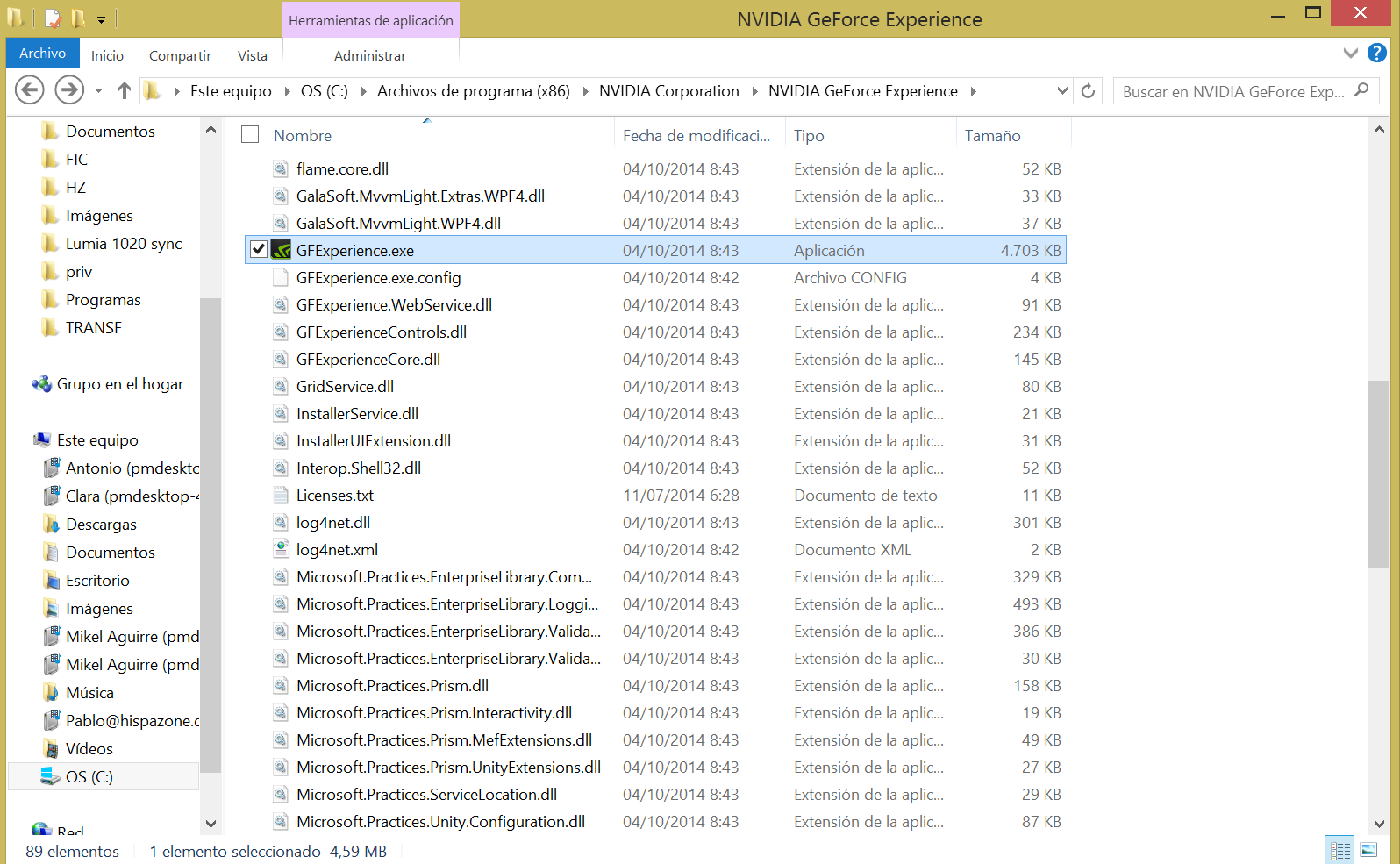Screen dimensions: 1400x864
Task: Select GalaSoft.MvvmLight.Extras.WPF4.dll file
Action: [420, 196]
